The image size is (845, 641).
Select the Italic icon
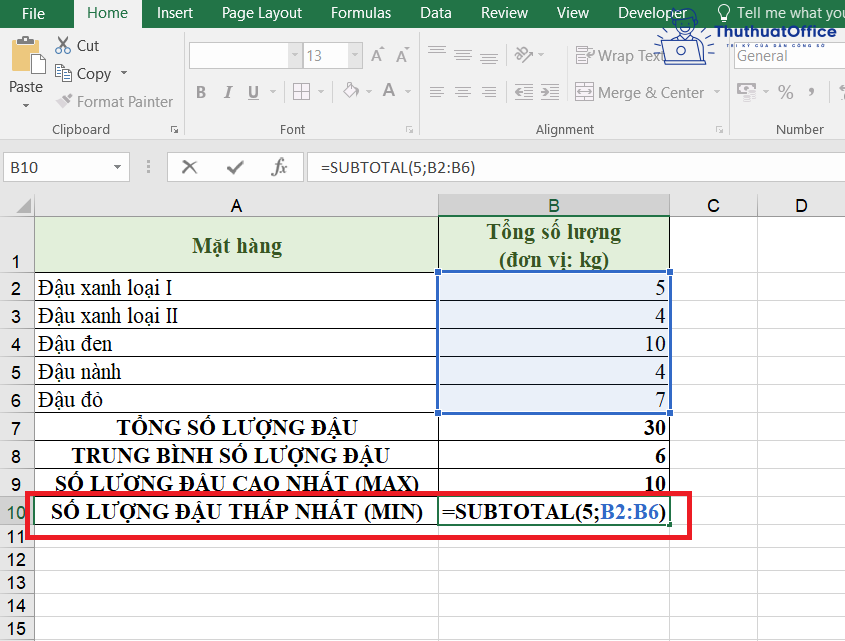228,91
